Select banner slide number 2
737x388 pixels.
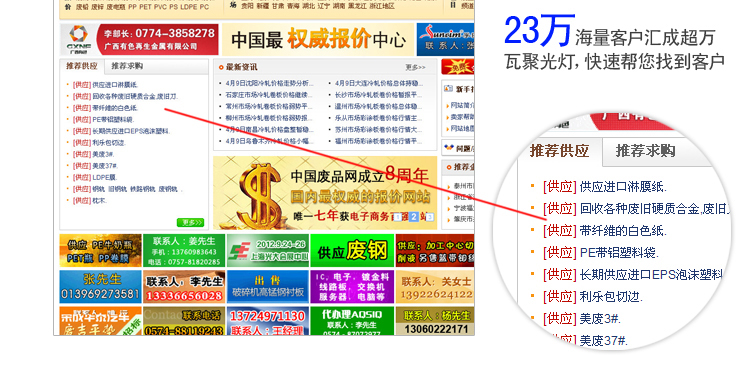414,217
